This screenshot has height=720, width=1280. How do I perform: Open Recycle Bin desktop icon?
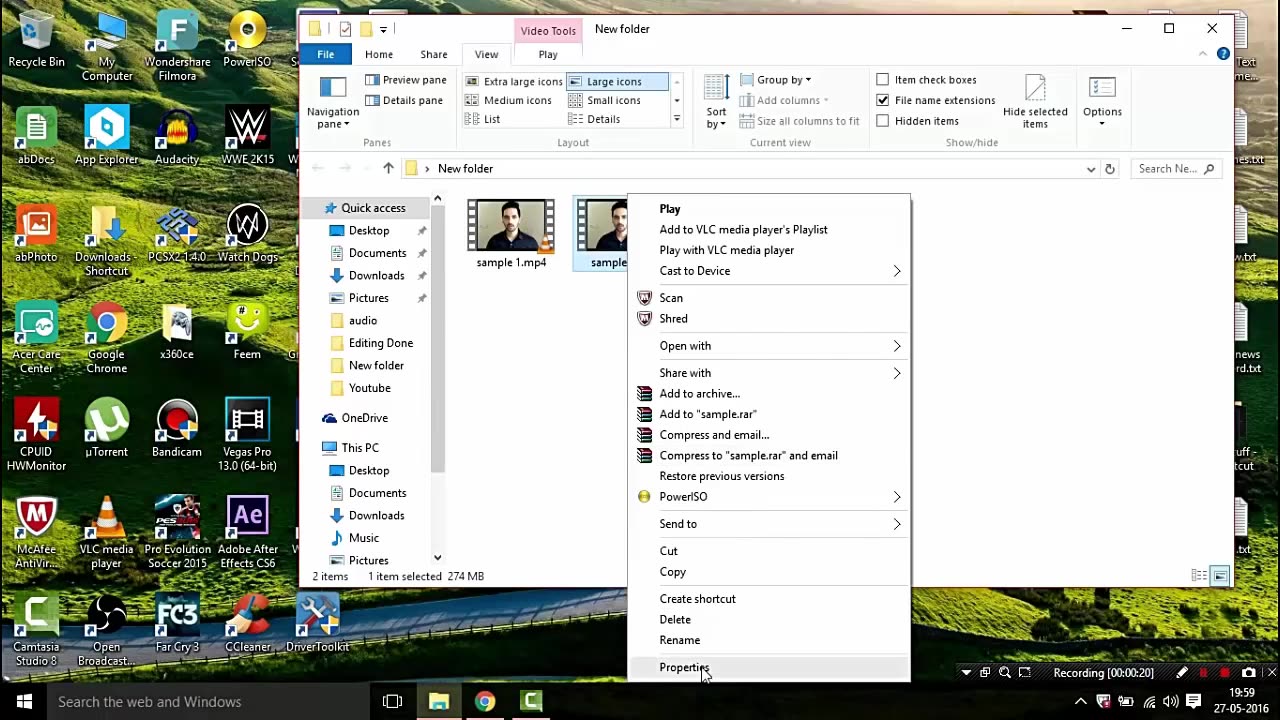tap(36, 40)
